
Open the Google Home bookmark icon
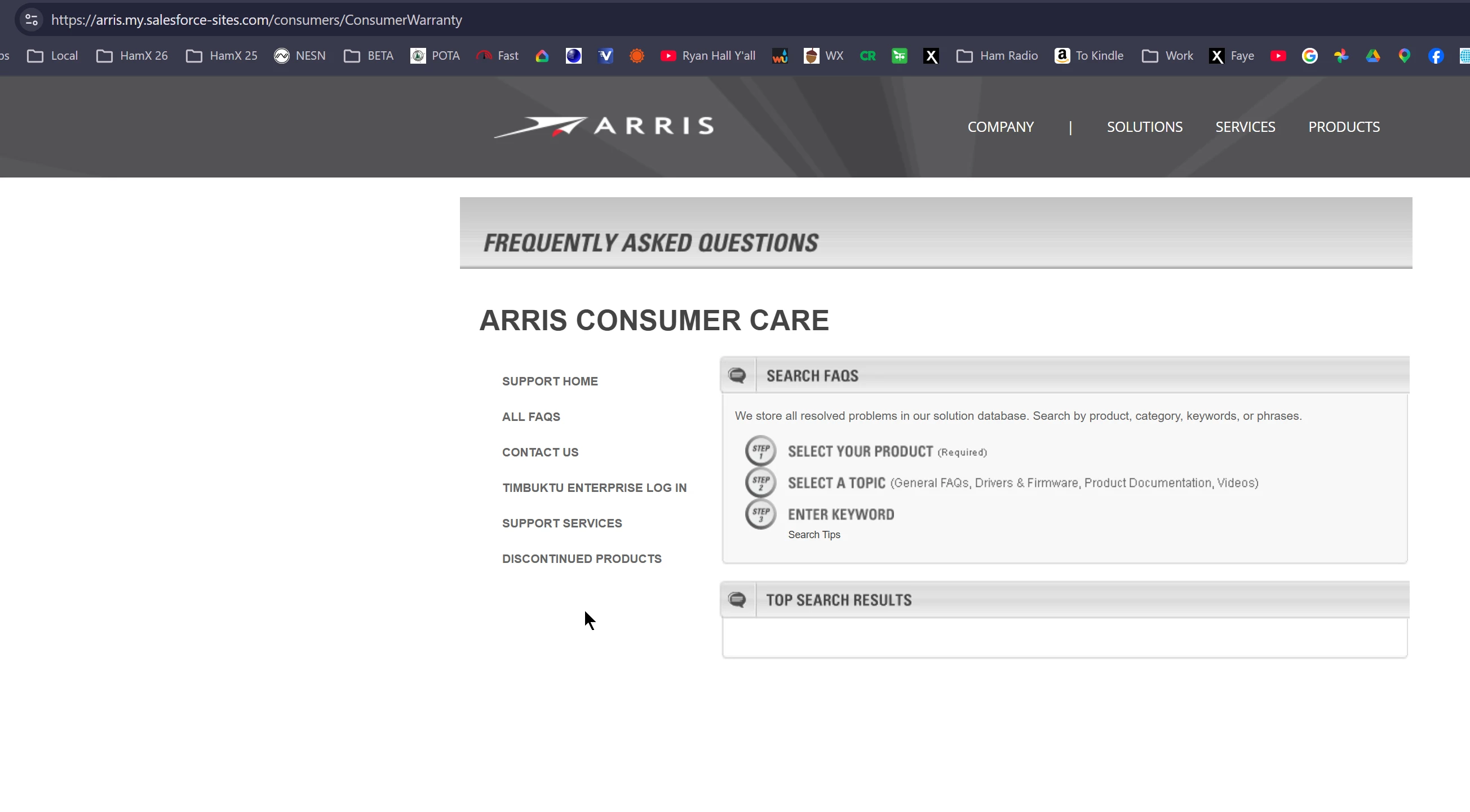tap(542, 56)
